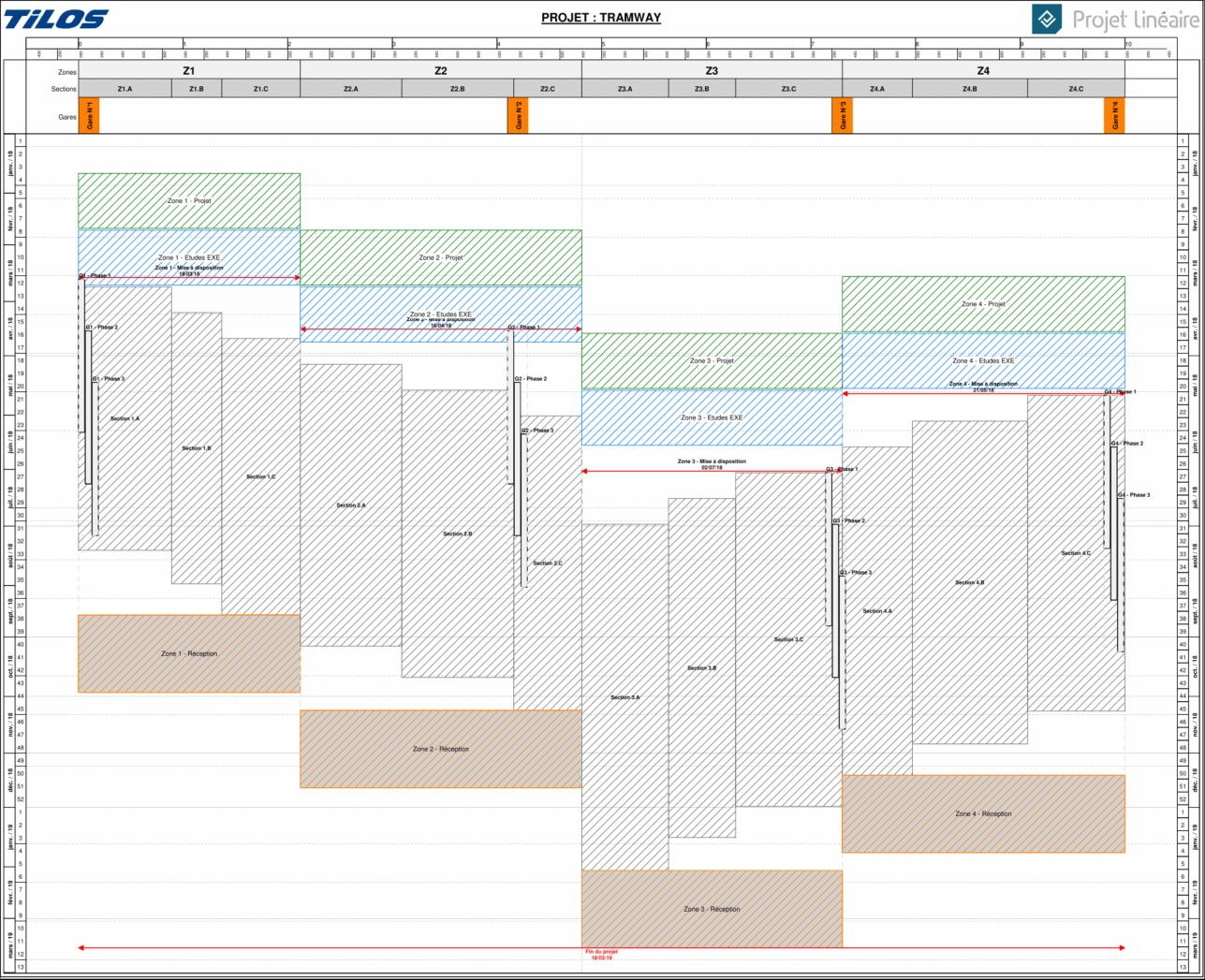
Task: Click the blue Zone 4 - Etudes EXE block
Action: point(983,360)
